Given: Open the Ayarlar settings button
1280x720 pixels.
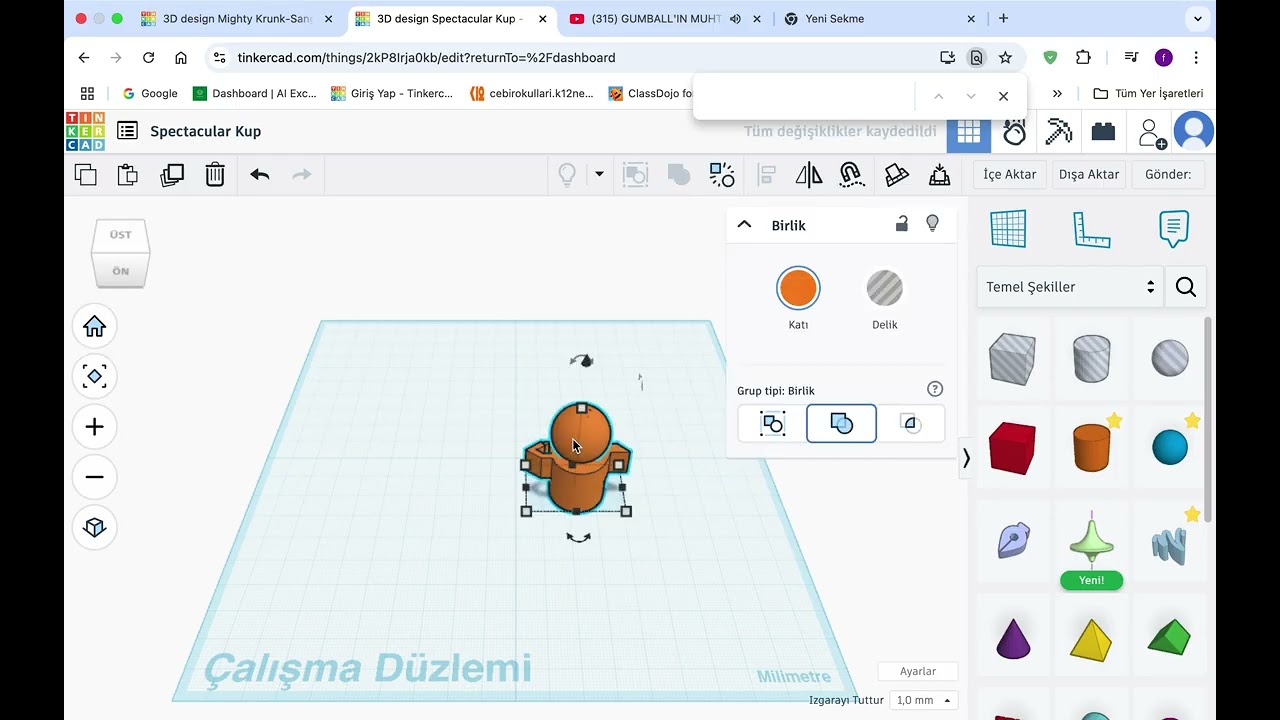Looking at the screenshot, I should click(918, 671).
